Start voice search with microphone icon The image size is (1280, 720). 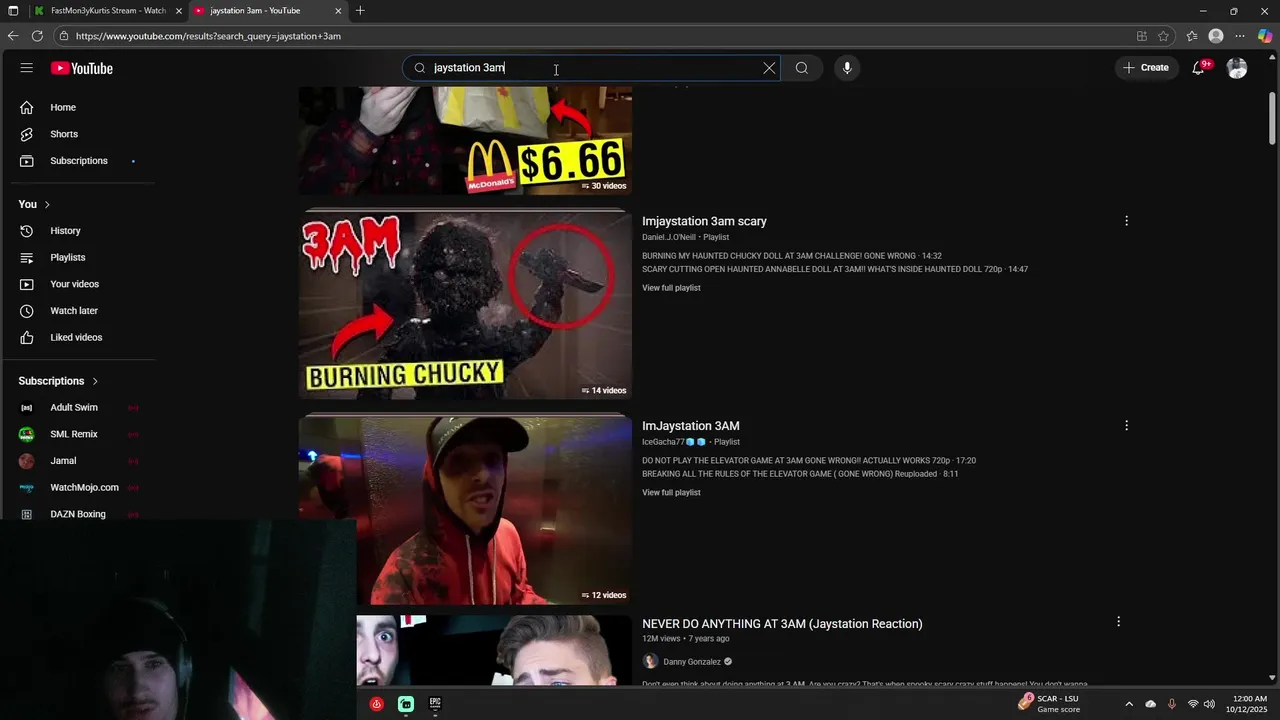[847, 68]
